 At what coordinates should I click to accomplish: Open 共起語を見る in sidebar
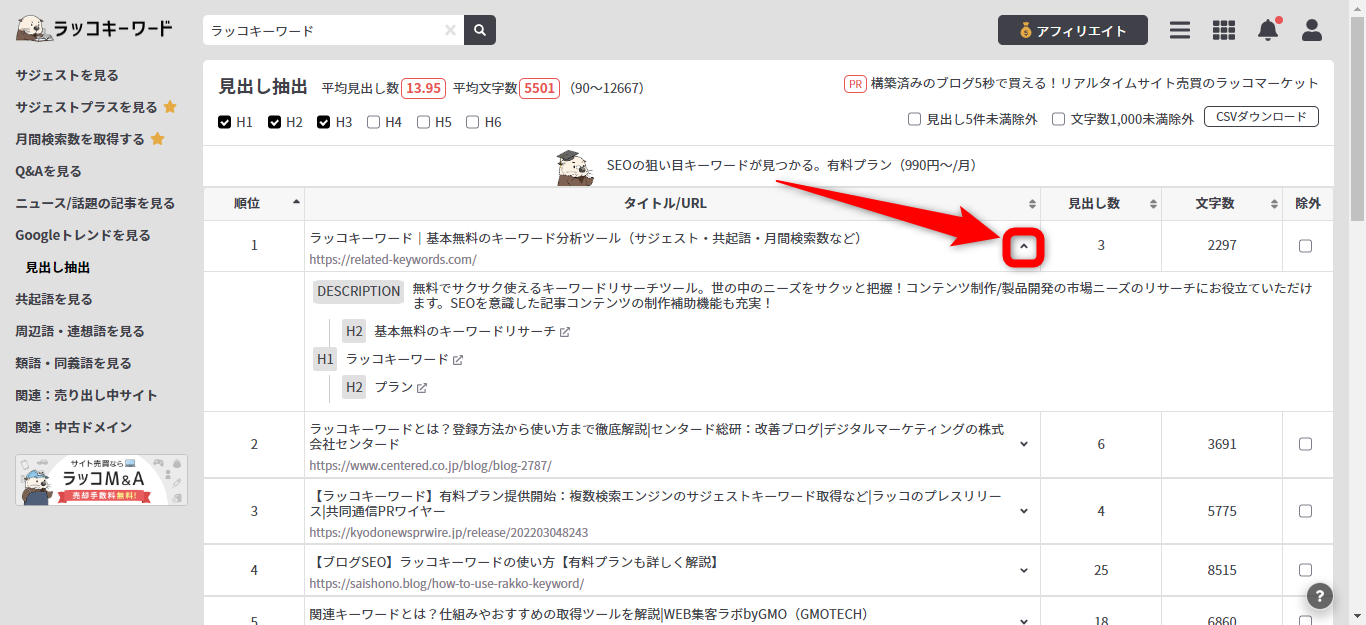click(x=54, y=299)
